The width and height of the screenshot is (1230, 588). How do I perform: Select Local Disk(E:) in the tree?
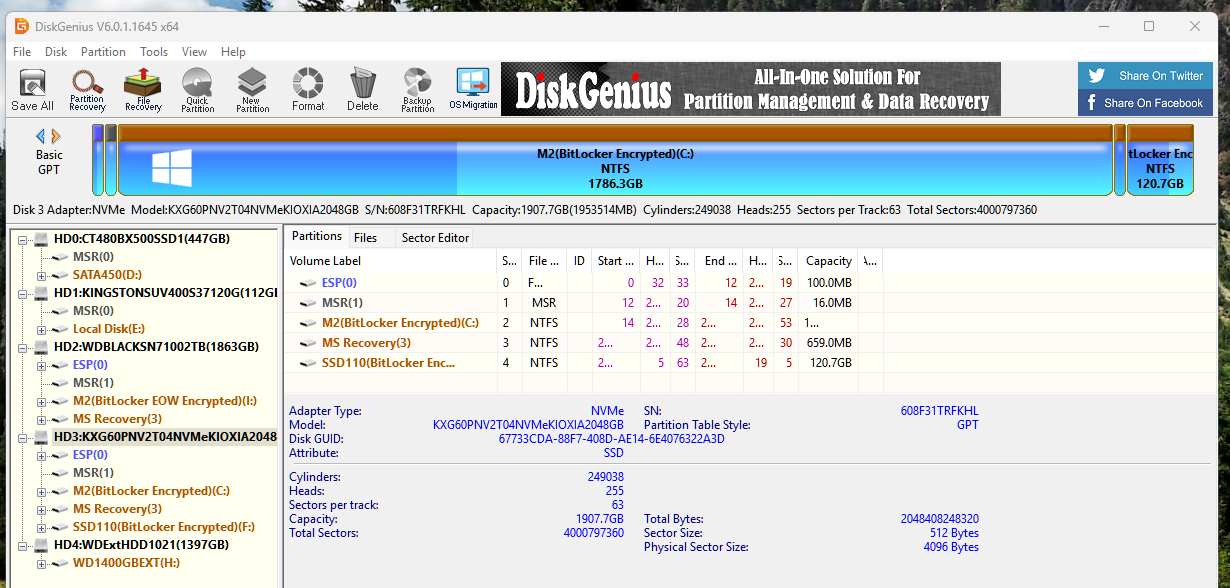[109, 329]
